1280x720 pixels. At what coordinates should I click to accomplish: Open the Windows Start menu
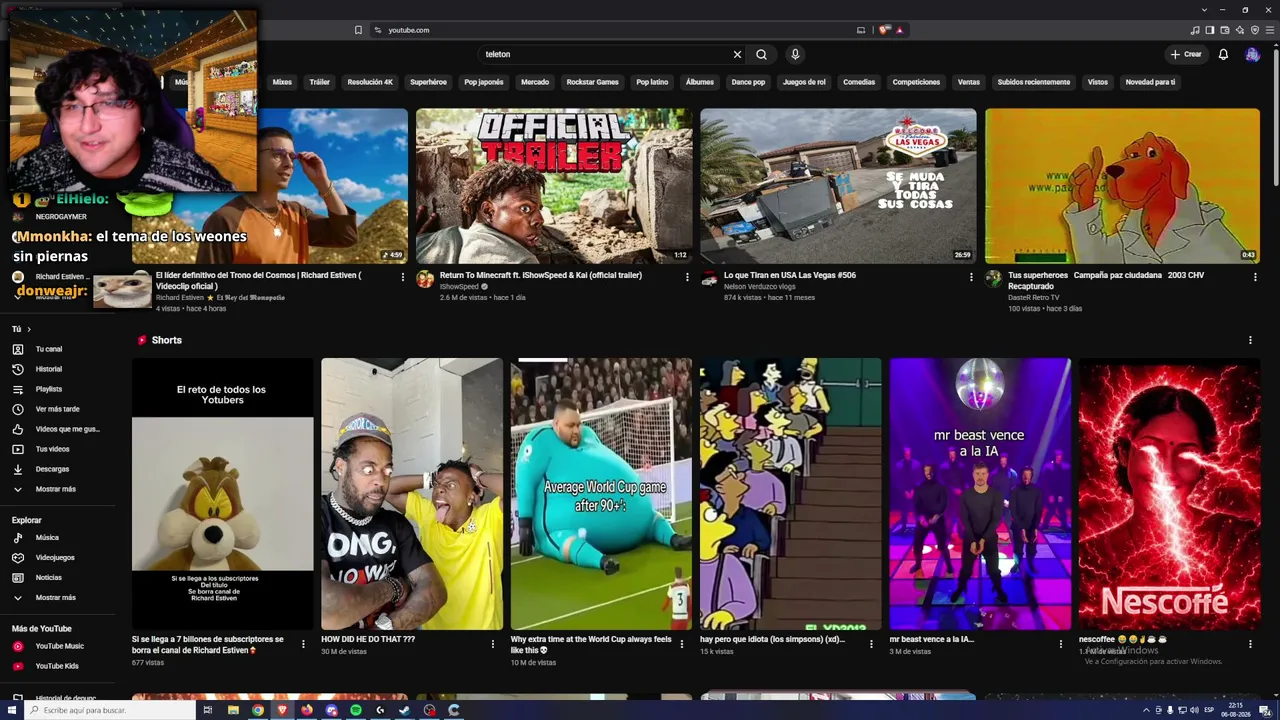[x=12, y=710]
